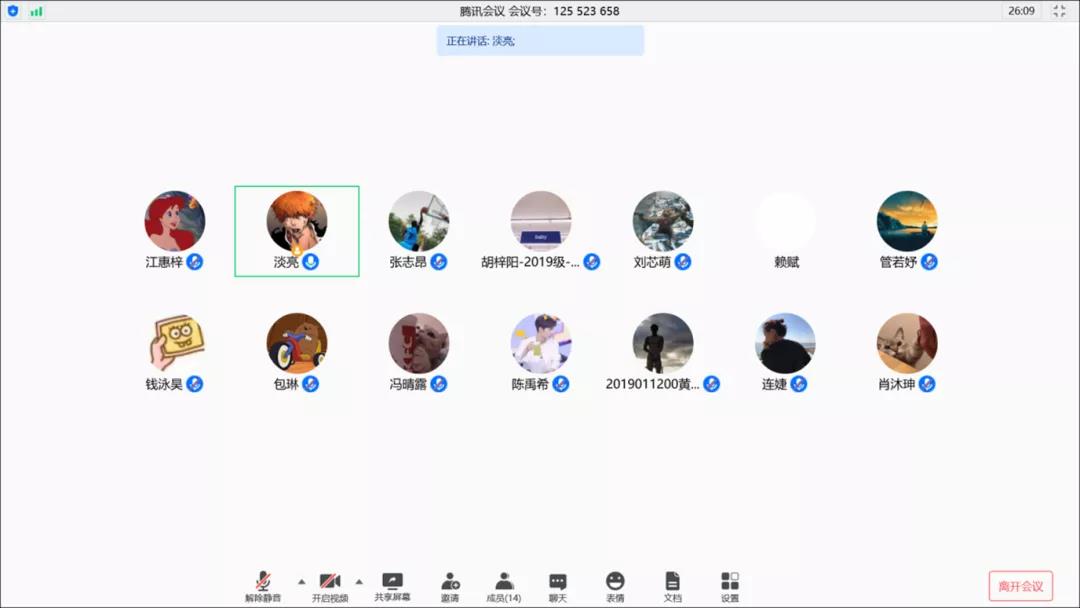Expand audio options arrow beside 解除静音
Image resolution: width=1080 pixels, height=608 pixels.
pos(300,581)
